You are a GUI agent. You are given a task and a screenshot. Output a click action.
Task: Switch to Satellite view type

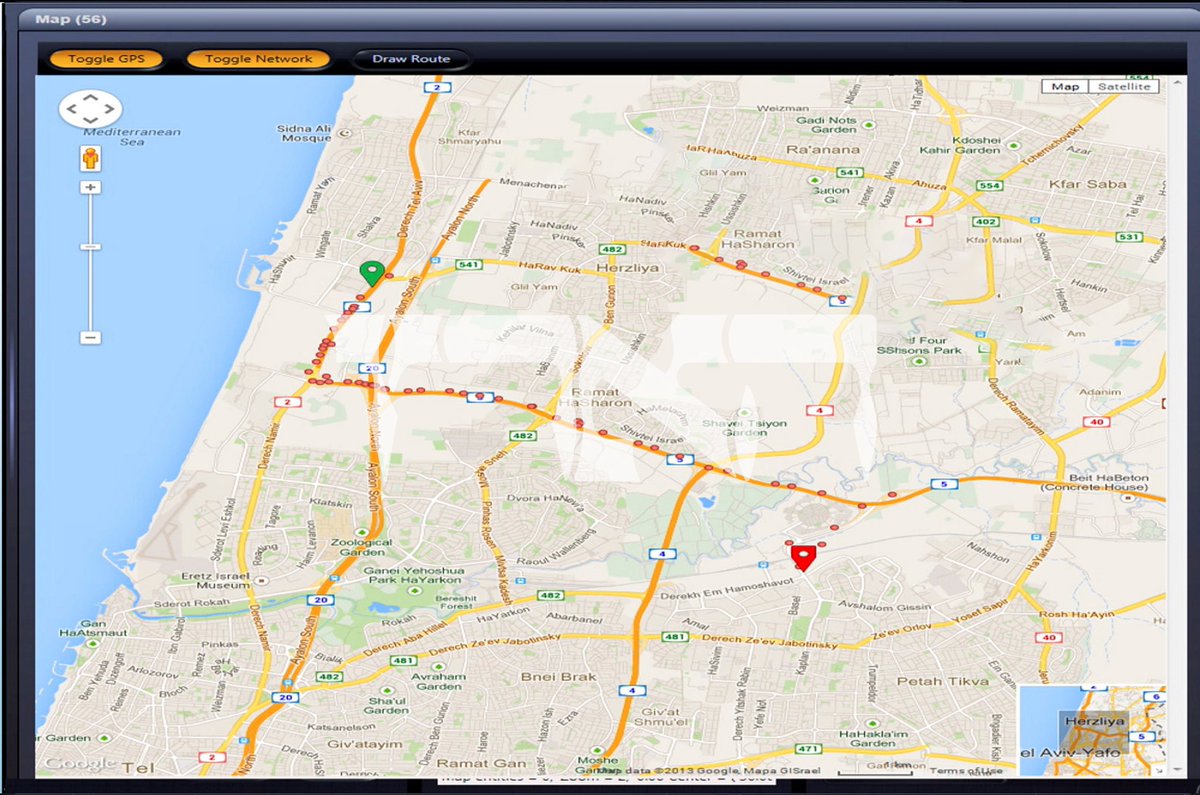point(1124,87)
